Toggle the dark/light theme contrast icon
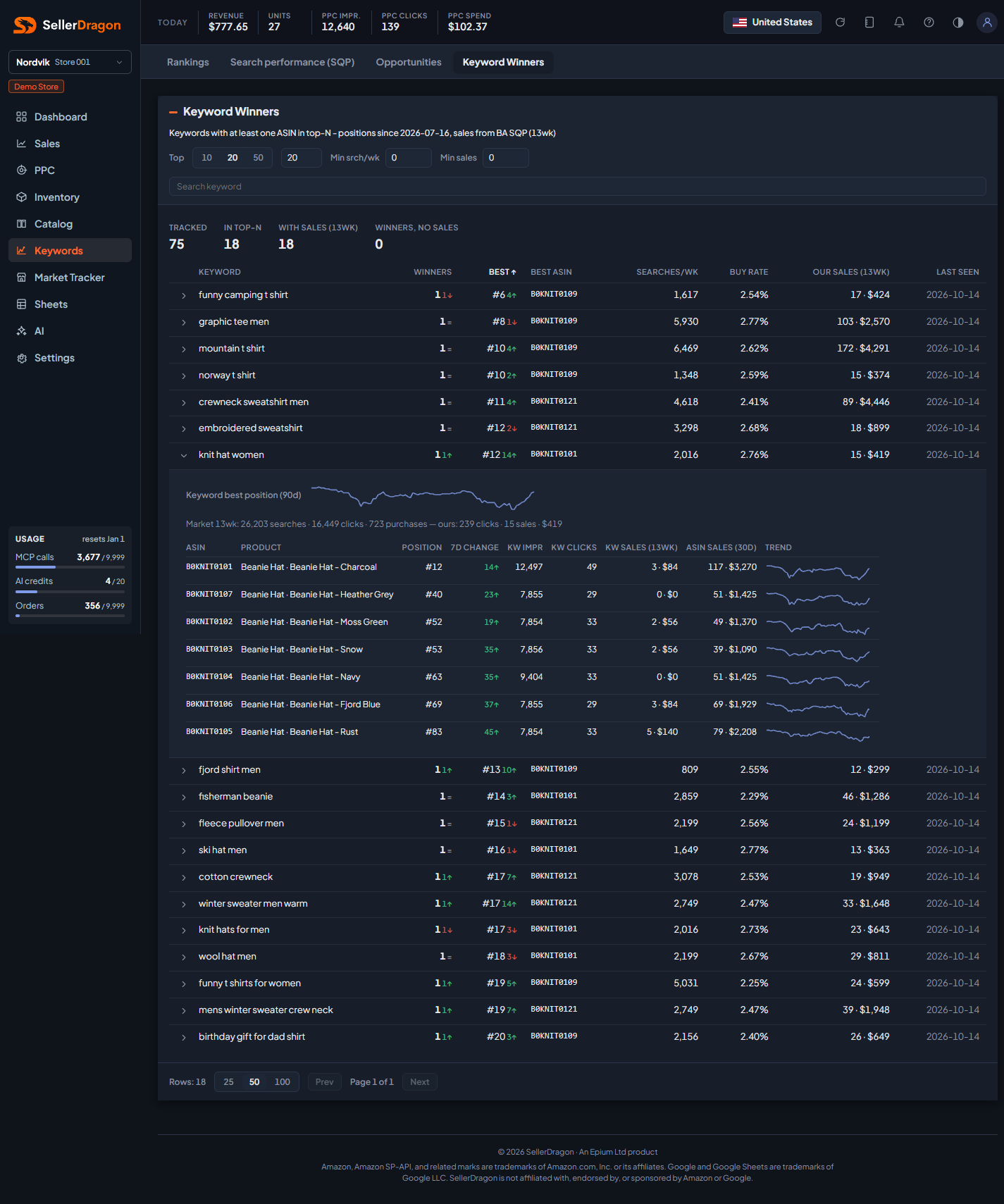This screenshot has height=1204, width=1004. (x=958, y=23)
